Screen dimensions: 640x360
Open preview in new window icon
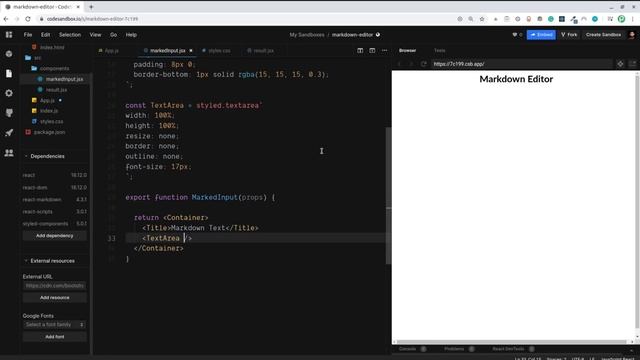click(620, 64)
